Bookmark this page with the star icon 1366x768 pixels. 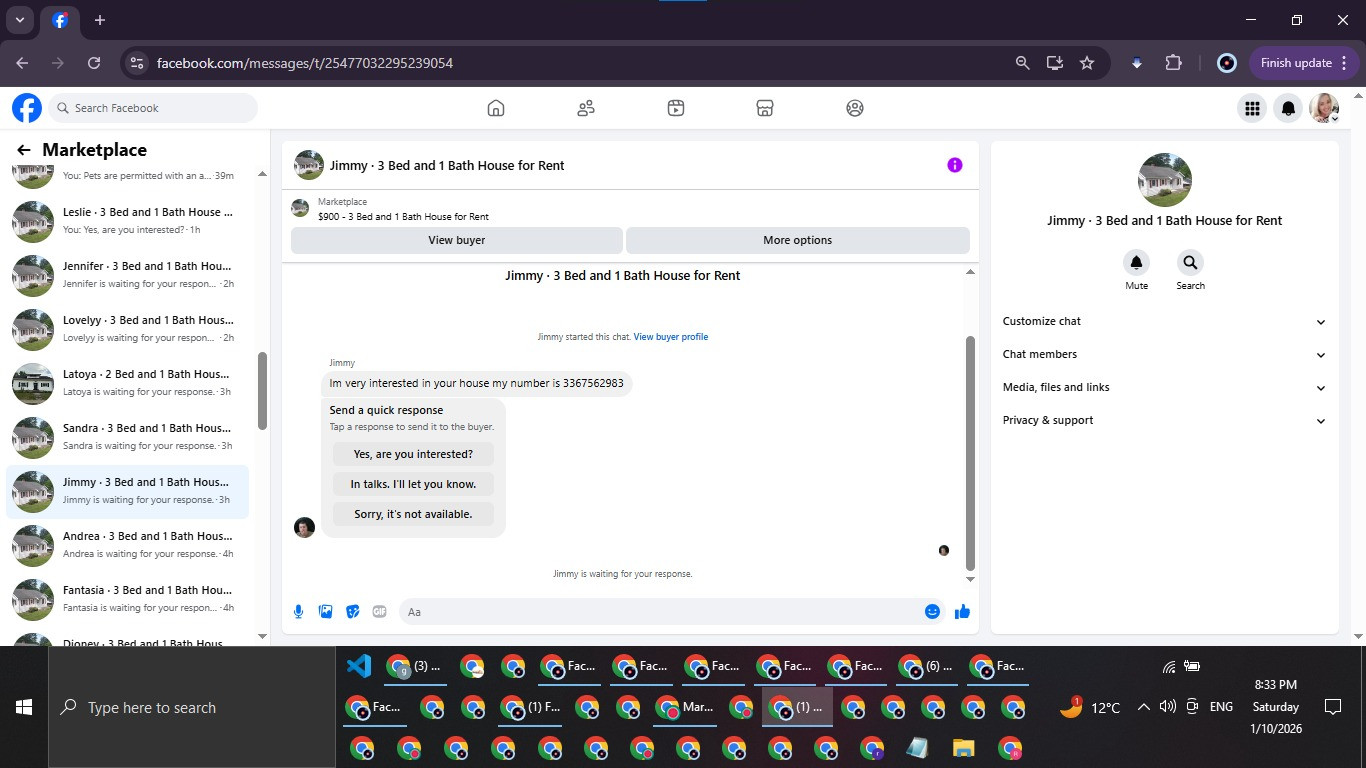(x=1087, y=63)
